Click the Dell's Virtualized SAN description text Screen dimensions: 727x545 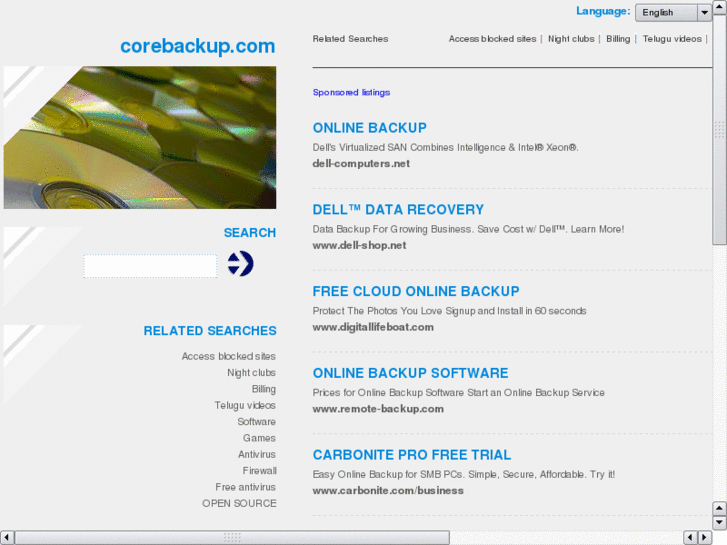click(446, 147)
